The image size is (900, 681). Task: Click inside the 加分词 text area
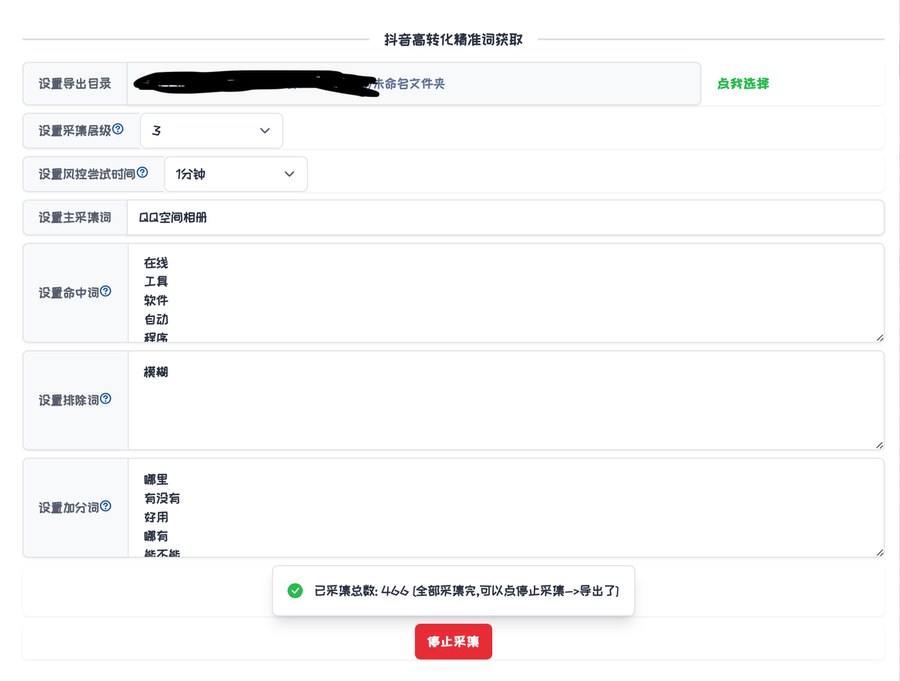click(505, 508)
